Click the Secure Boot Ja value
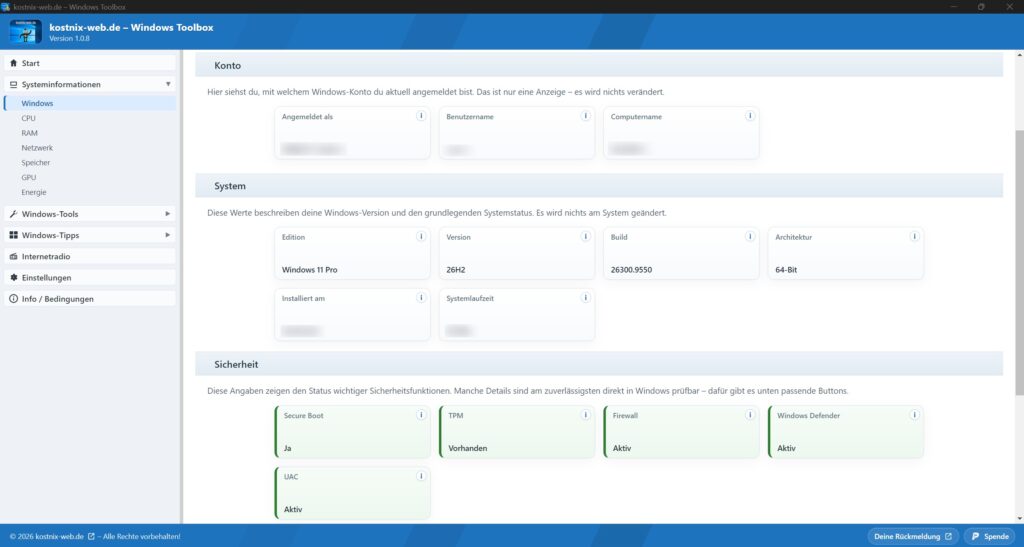 point(287,448)
